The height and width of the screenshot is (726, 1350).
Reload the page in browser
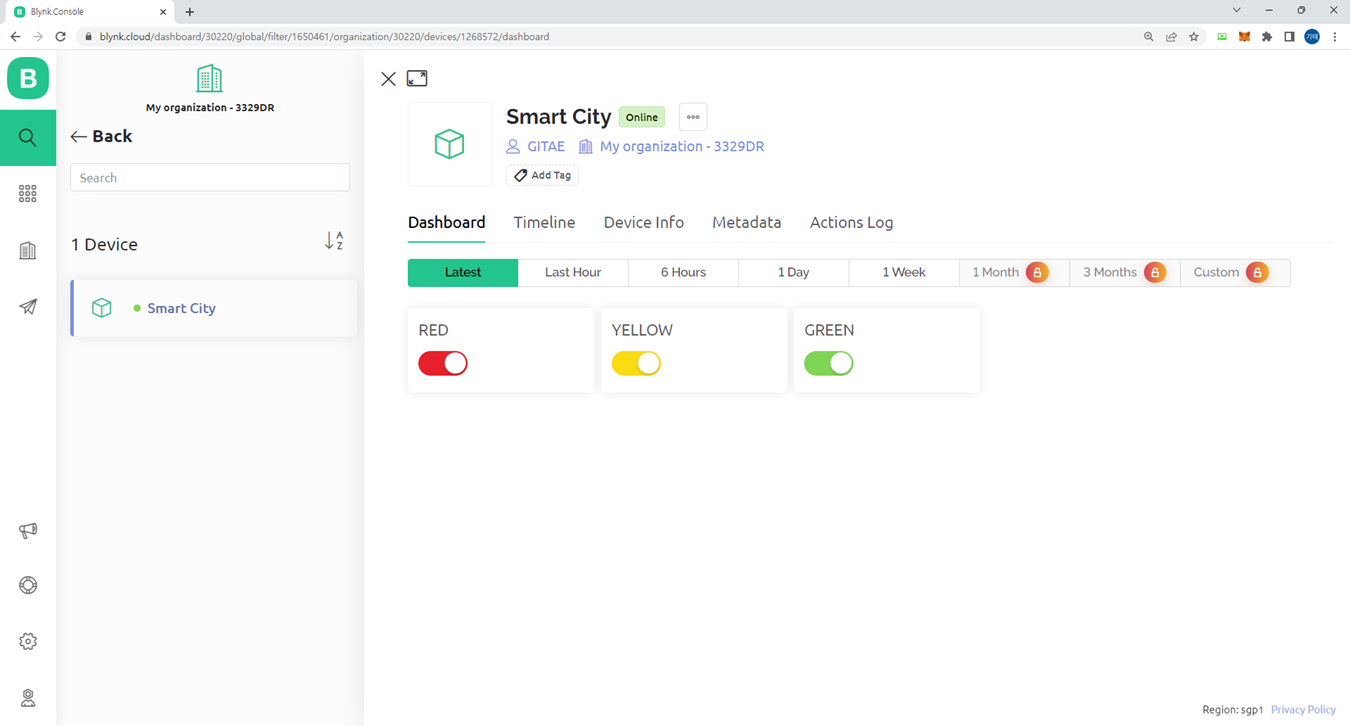coord(60,37)
